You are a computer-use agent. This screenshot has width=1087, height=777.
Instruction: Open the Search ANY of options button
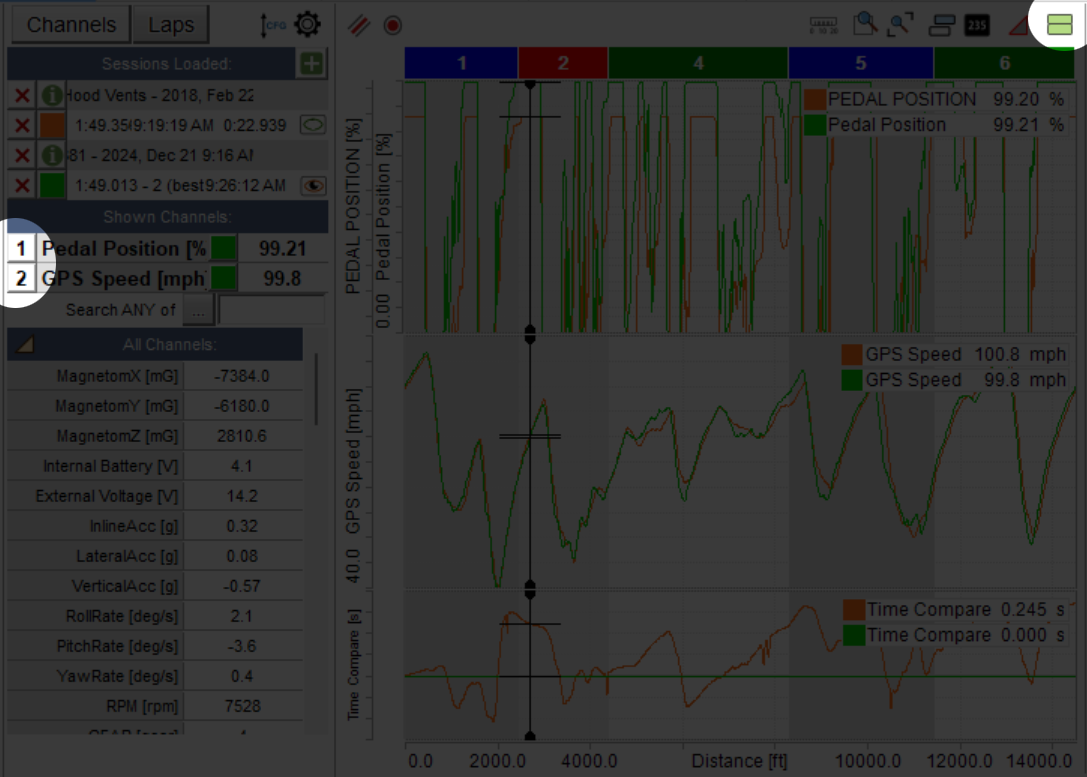pyautogui.click(x=198, y=310)
